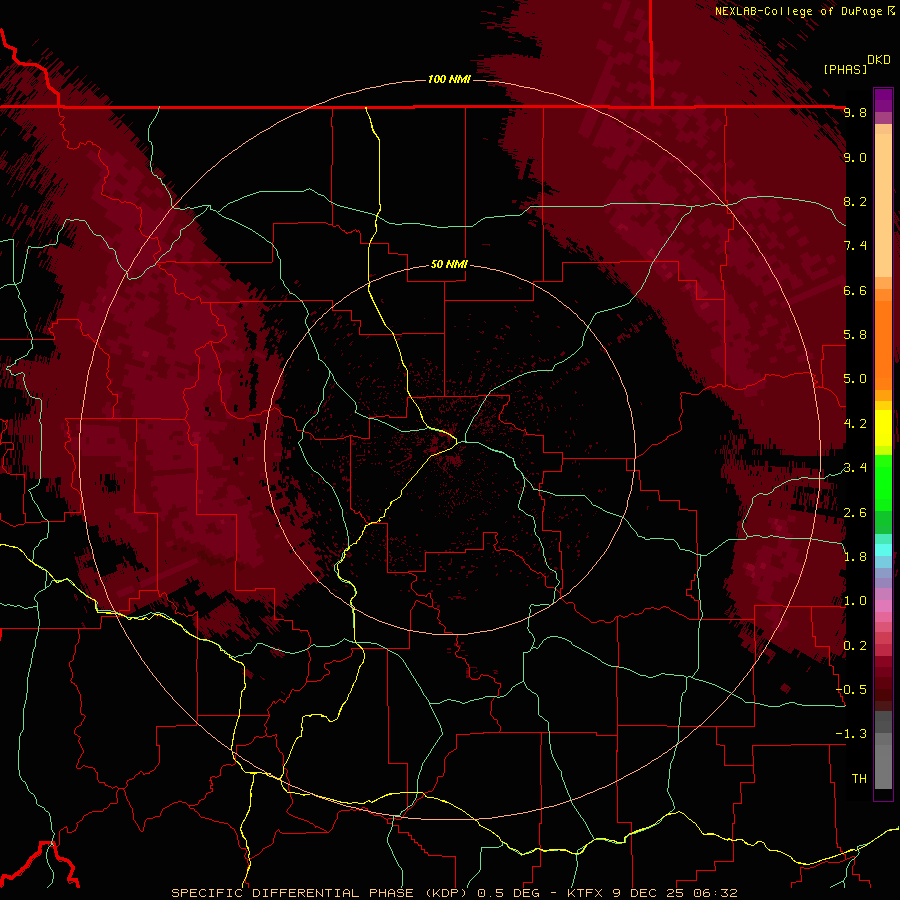
Task: Click the 100 NMI range ring label
Action: pyautogui.click(x=449, y=79)
